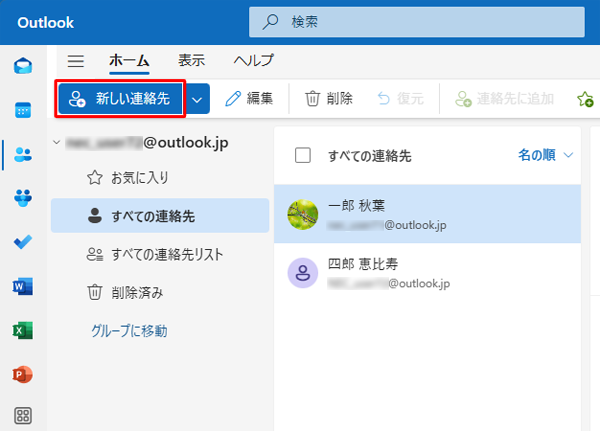Image resolution: width=600 pixels, height=431 pixels.
Task: Open Groups icon in the app rail
Action: [x=23, y=198]
